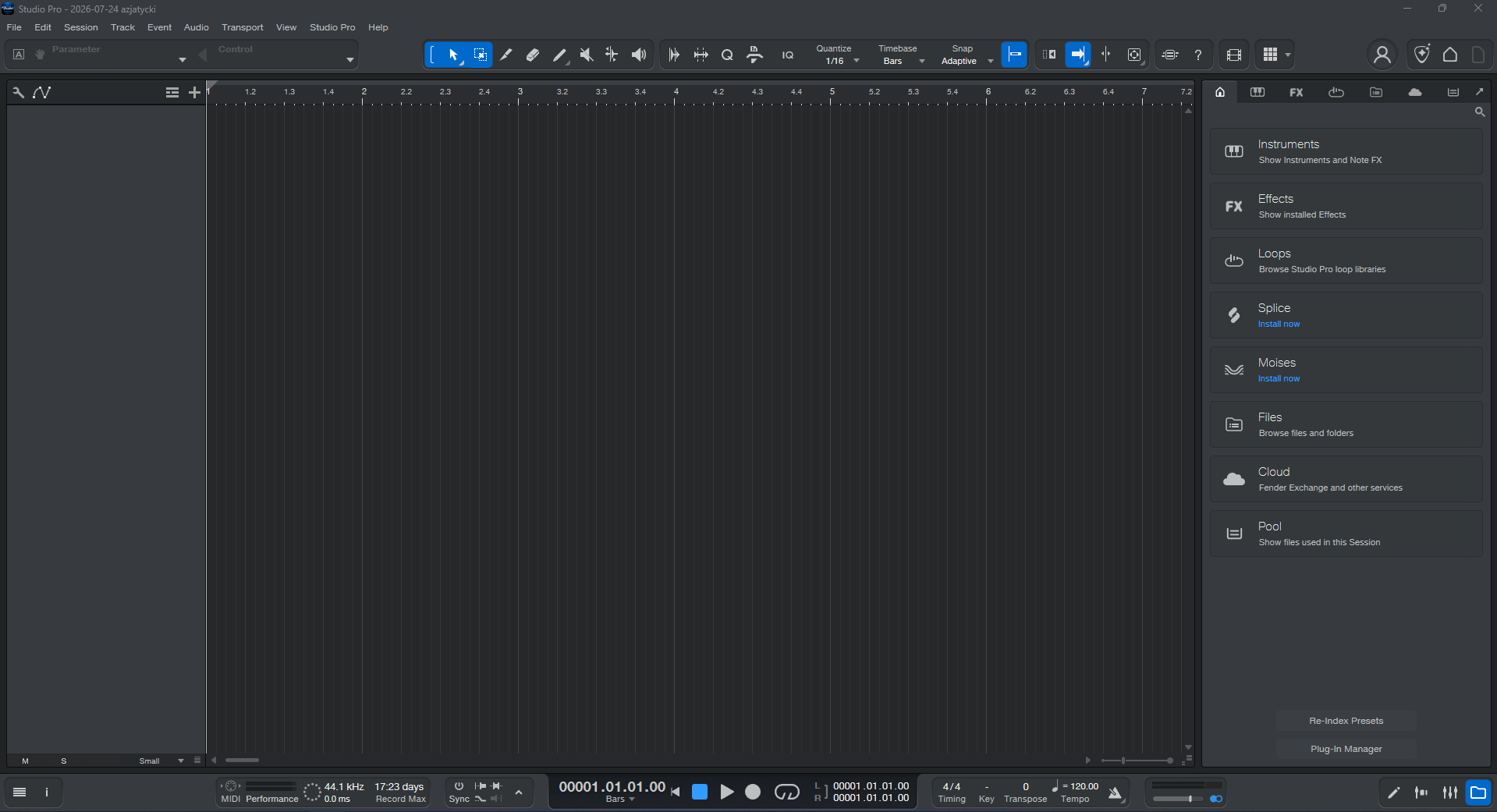This screenshot has height=812, width=1497.
Task: Expand the grid layout dropdown arrow
Action: [x=1288, y=55]
